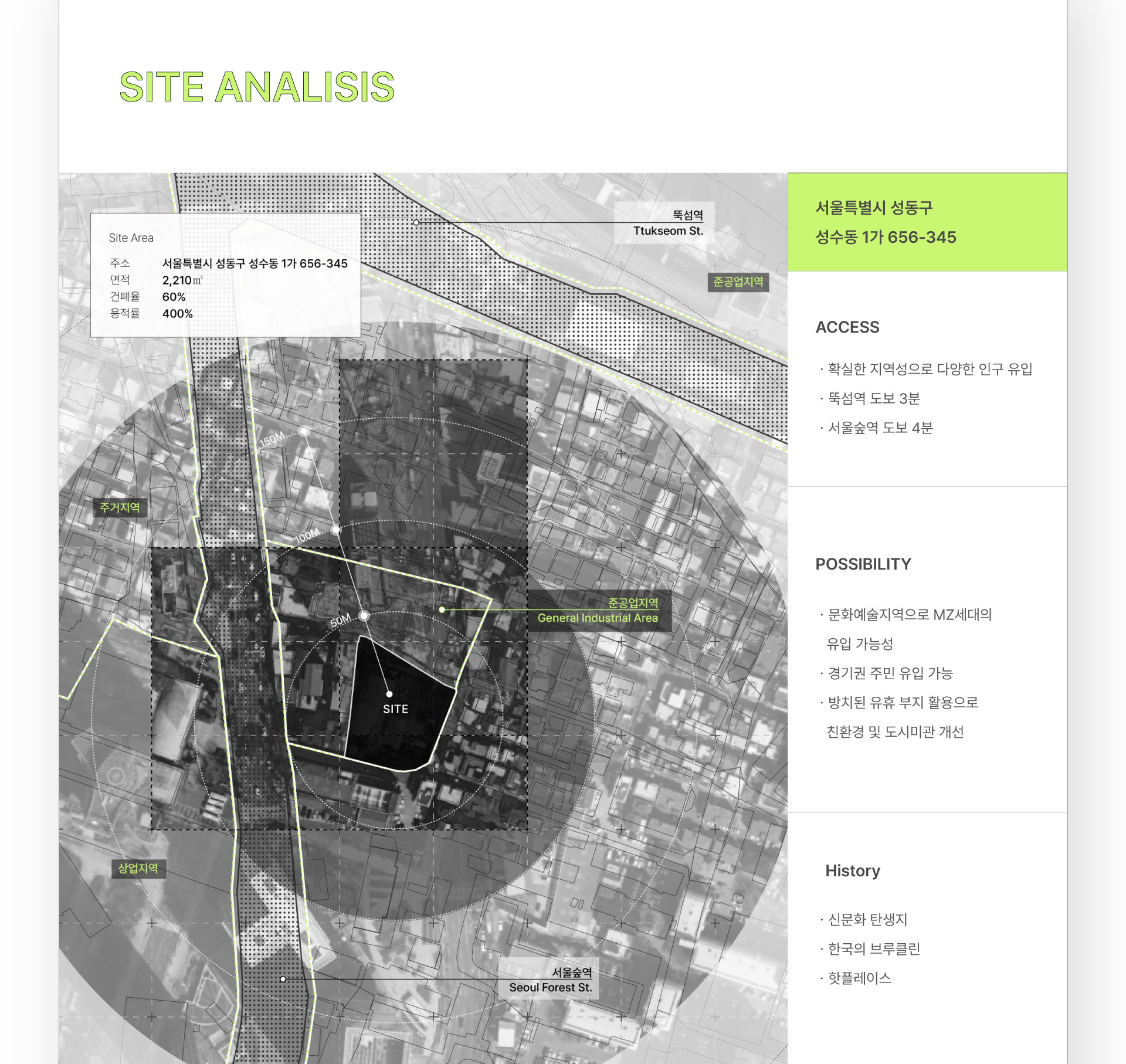Click the POSSIBILITY section heading
The height and width of the screenshot is (1064, 1126).
[x=863, y=564]
